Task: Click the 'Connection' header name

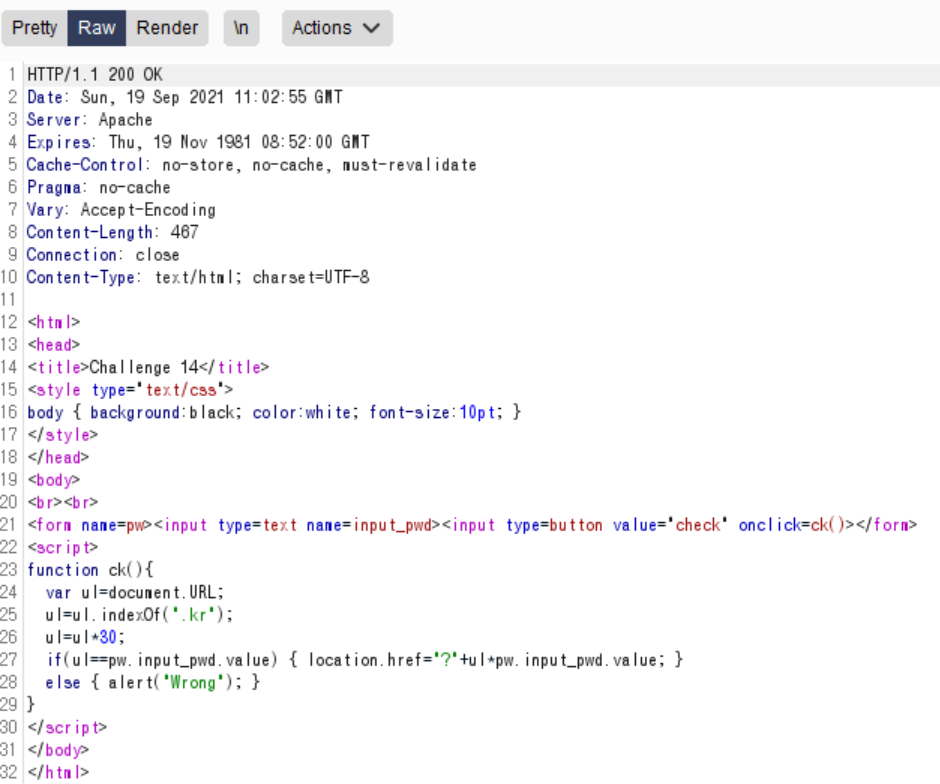Action: point(71,255)
